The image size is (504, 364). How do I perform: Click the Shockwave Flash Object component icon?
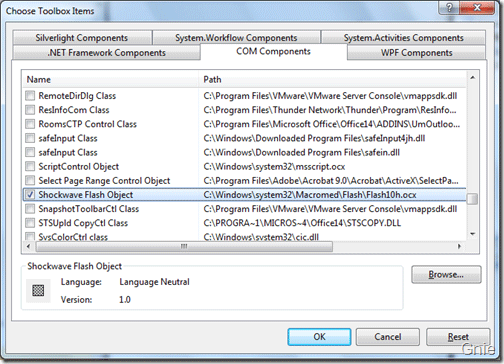38,290
